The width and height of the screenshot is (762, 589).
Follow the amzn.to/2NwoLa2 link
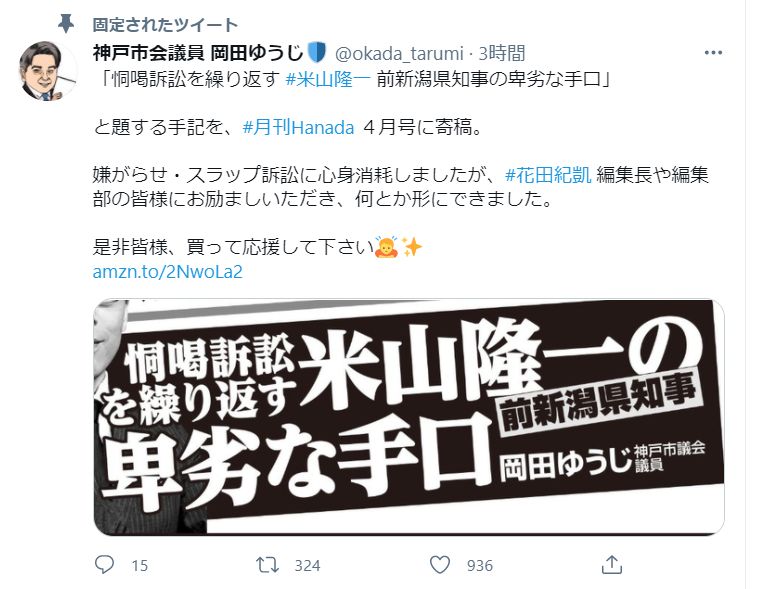(x=168, y=272)
